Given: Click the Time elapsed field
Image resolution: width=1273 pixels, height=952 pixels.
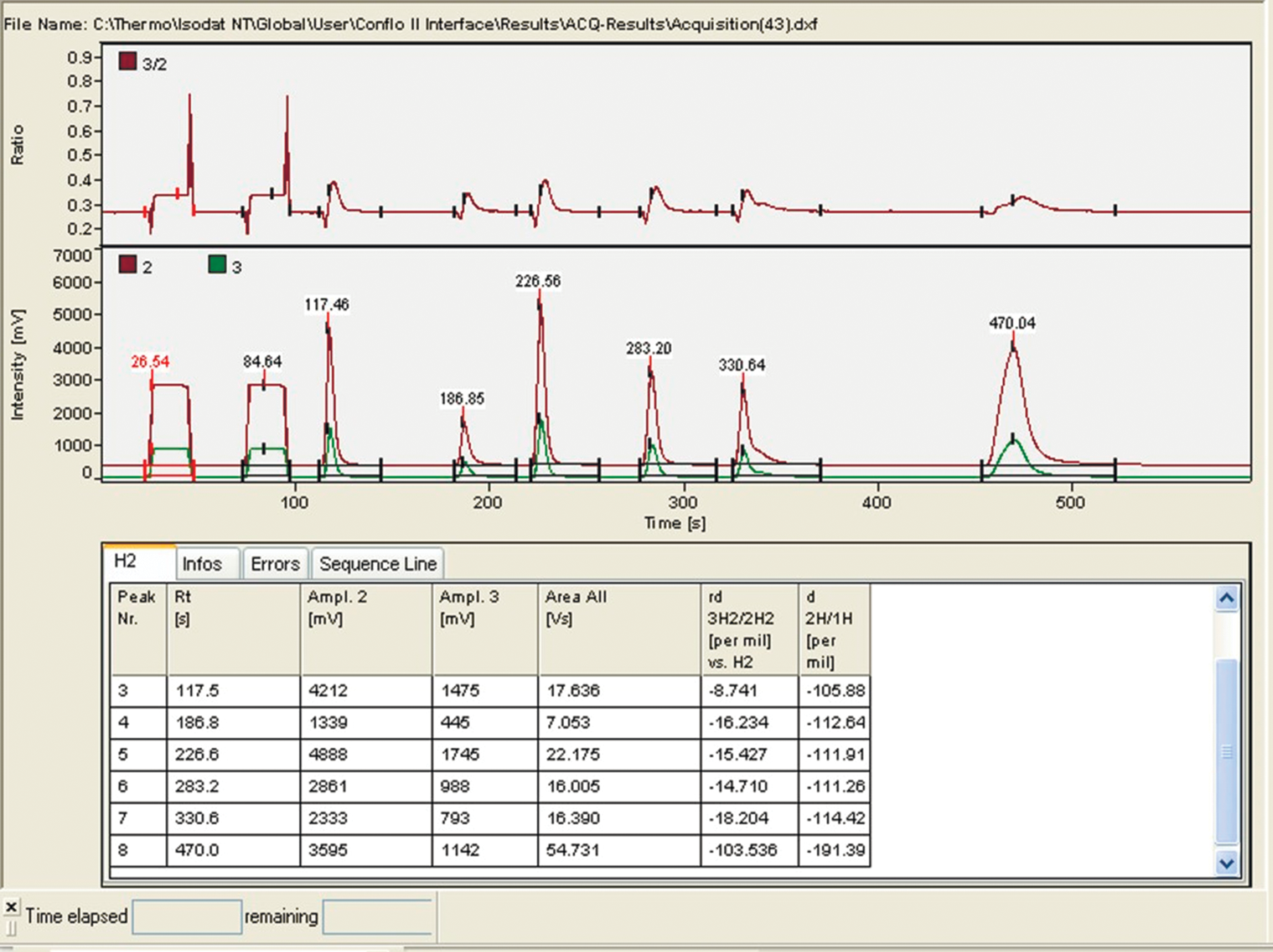Looking at the screenshot, I should (x=187, y=916).
